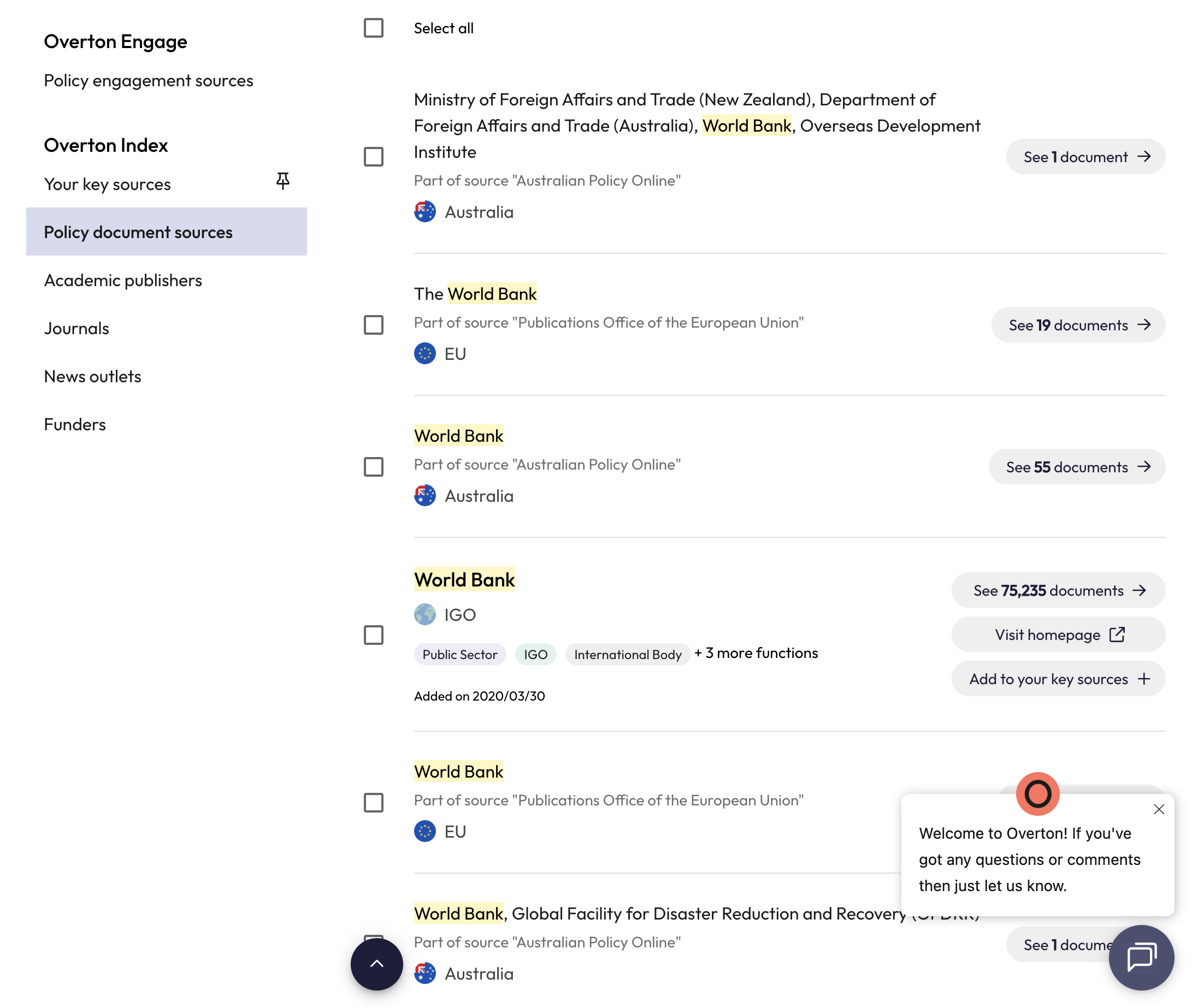This screenshot has width=1192, height=1008.
Task: Select Policy document sources in sidebar
Action: point(167,232)
